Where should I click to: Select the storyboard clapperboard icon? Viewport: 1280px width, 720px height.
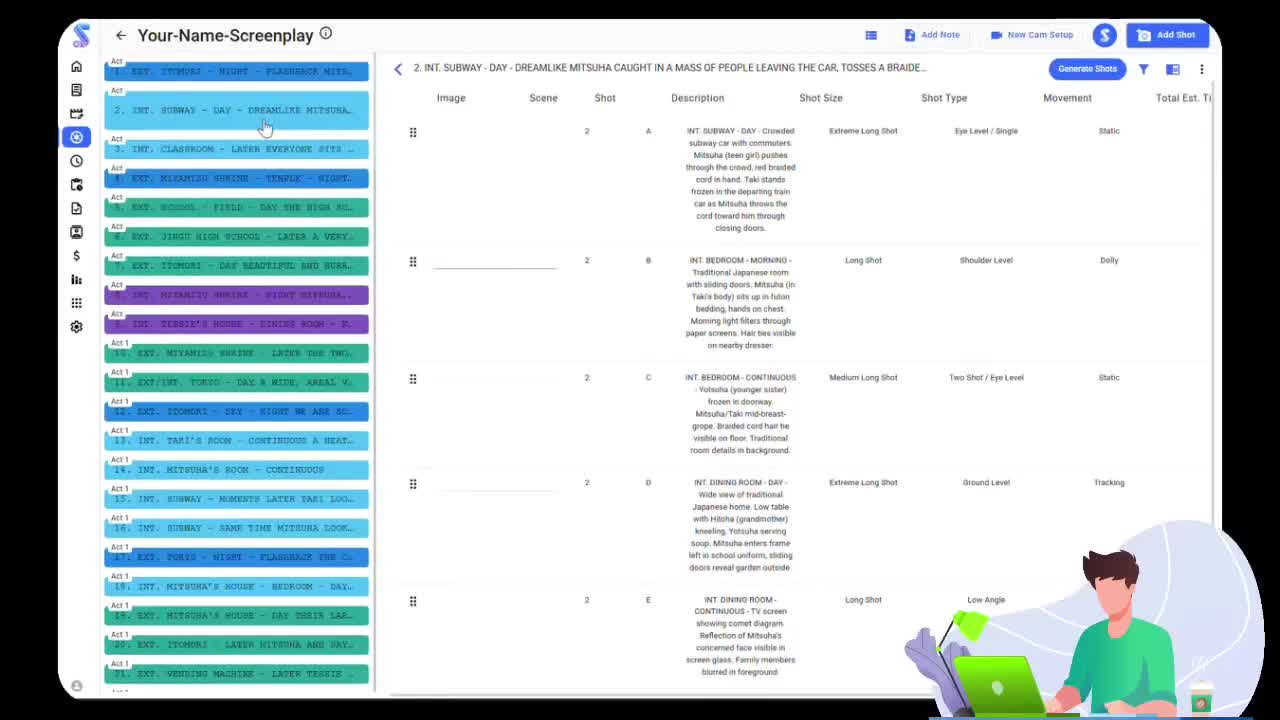tap(76, 113)
